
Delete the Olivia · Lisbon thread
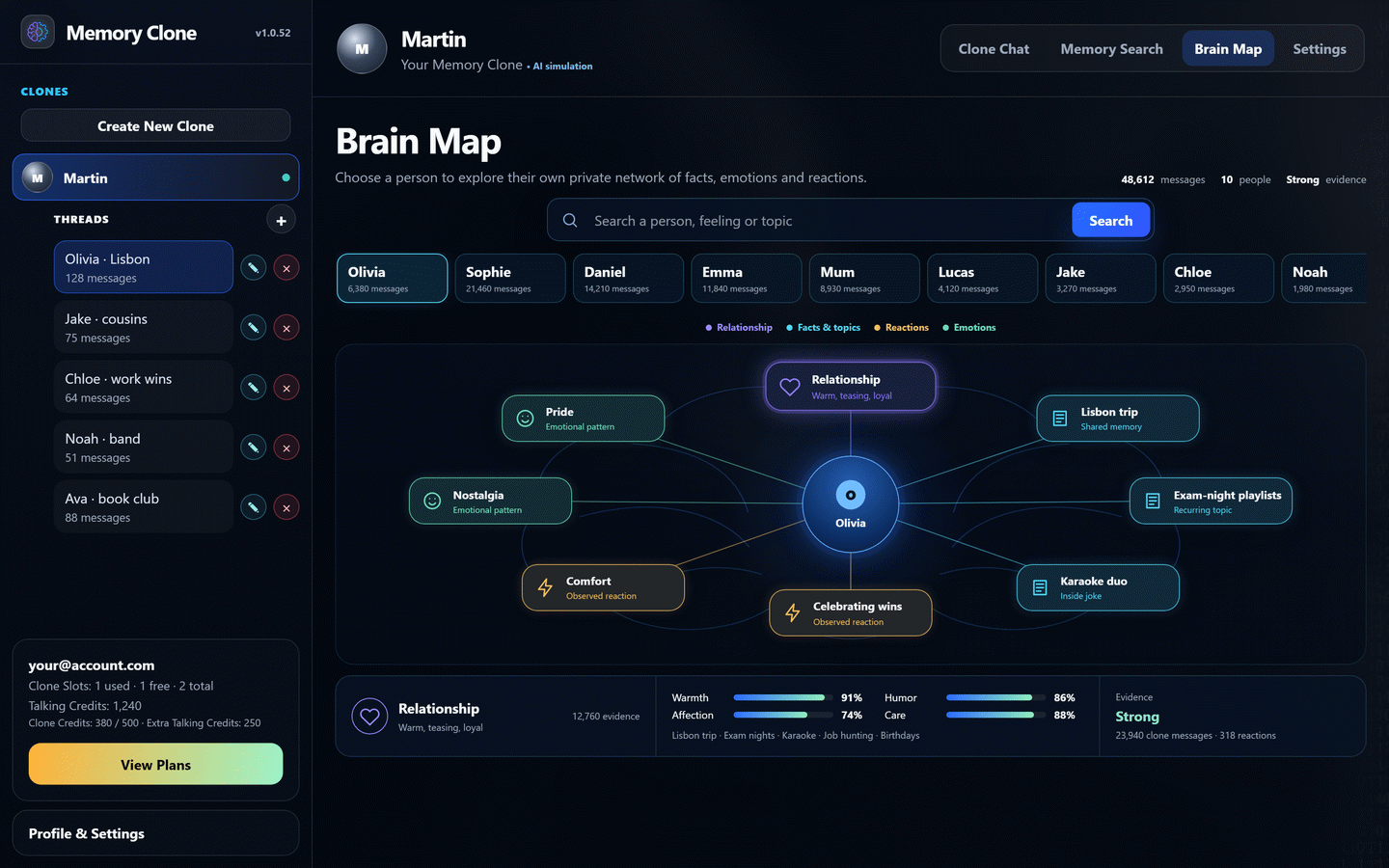point(286,267)
